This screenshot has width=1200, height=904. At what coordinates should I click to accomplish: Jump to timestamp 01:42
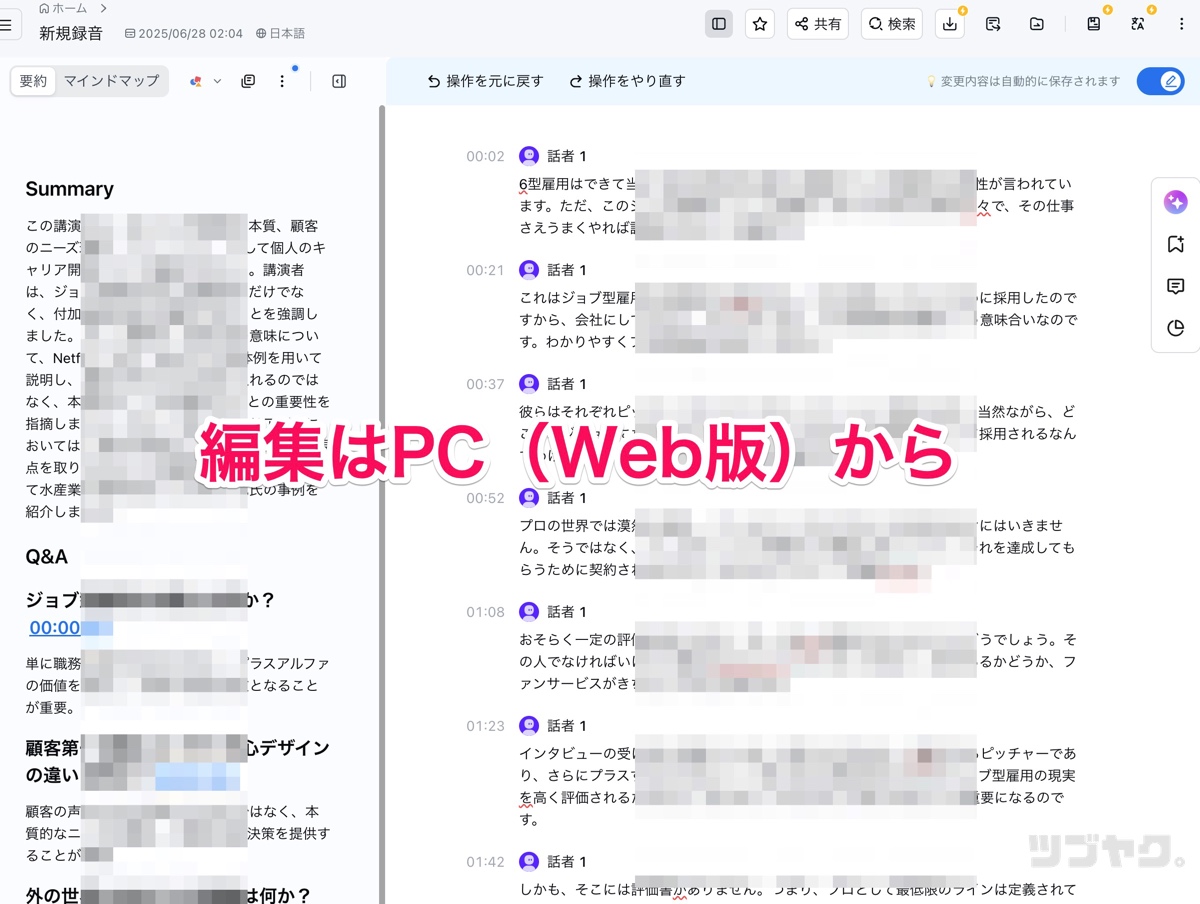[x=485, y=862]
